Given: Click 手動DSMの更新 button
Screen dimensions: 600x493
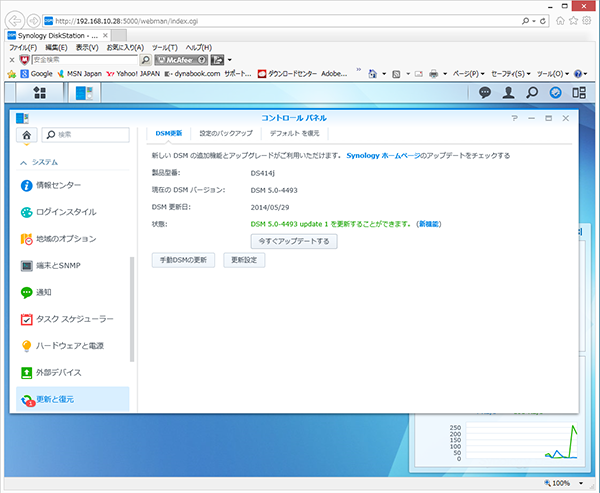Looking at the screenshot, I should [183, 260].
